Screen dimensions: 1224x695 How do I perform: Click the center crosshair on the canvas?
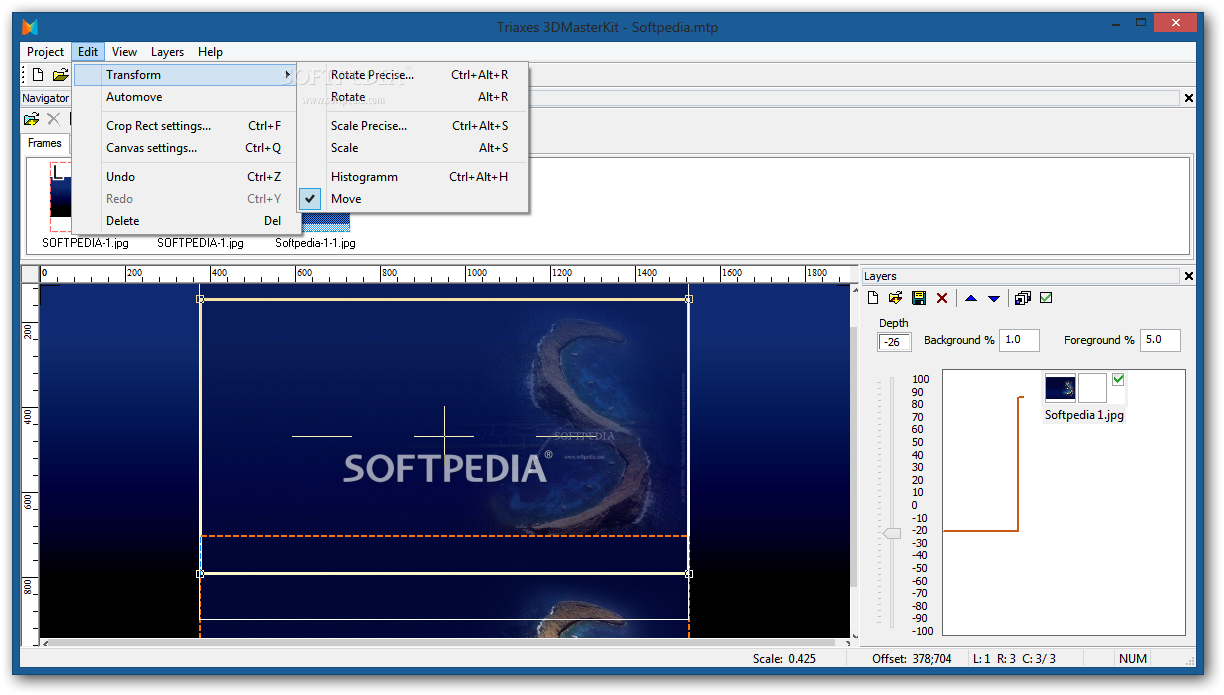(x=444, y=436)
